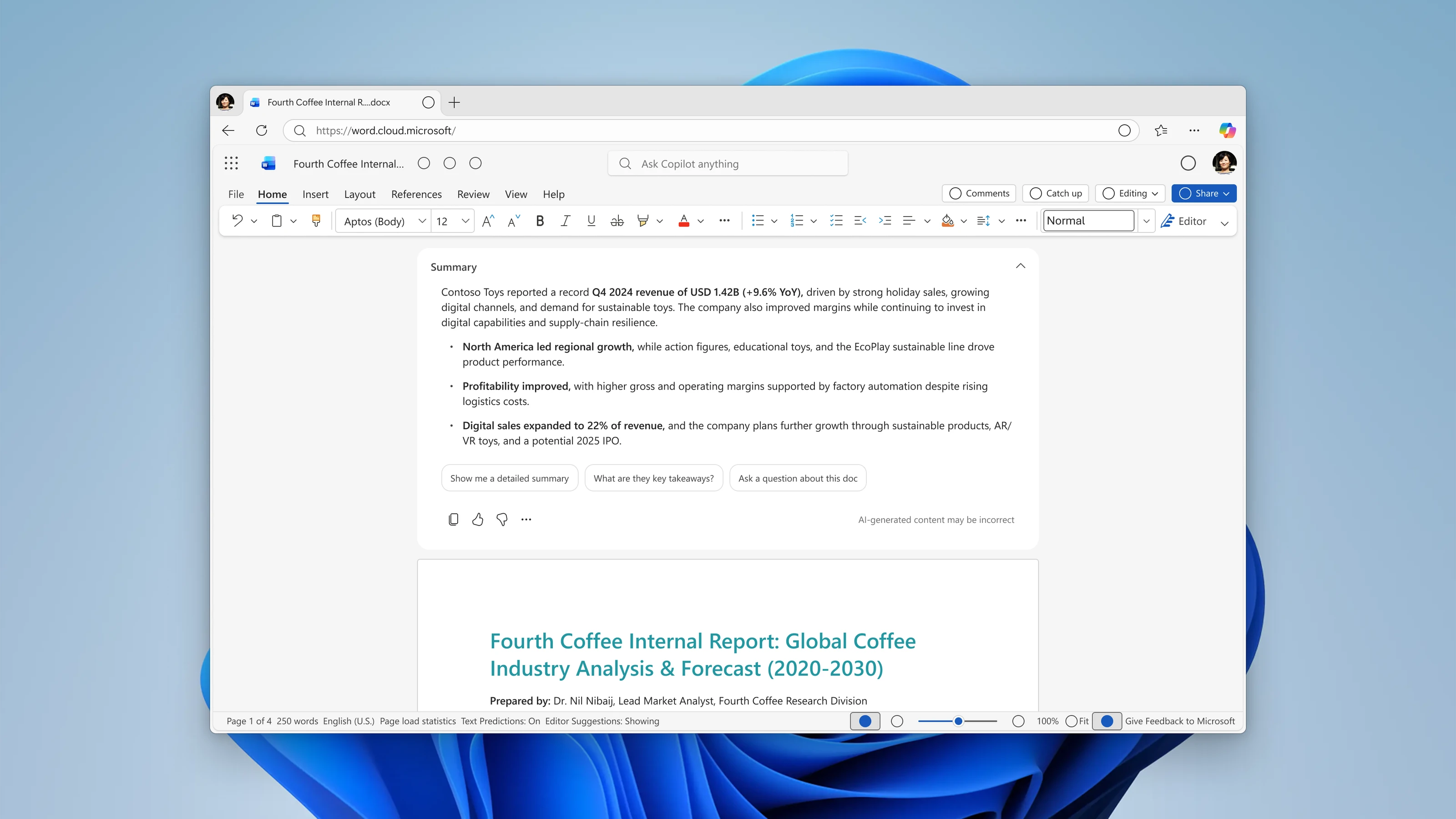Click the zoom slider handle
The height and width of the screenshot is (819, 1456).
(x=959, y=721)
